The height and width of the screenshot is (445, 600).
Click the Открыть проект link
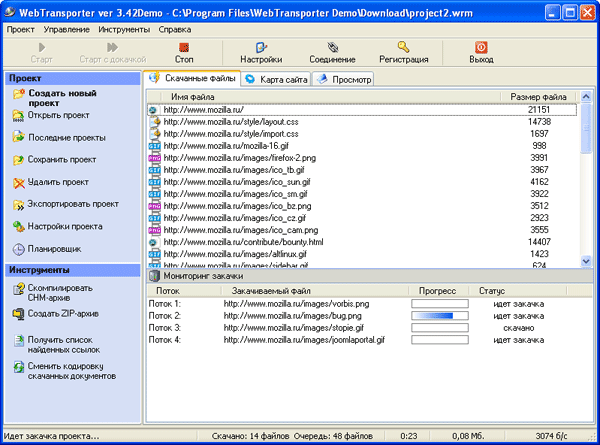click(59, 115)
